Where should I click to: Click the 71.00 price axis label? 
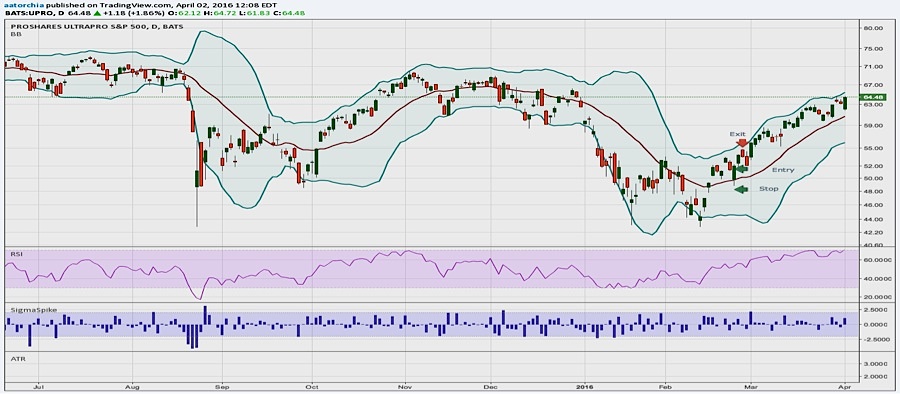(873, 67)
